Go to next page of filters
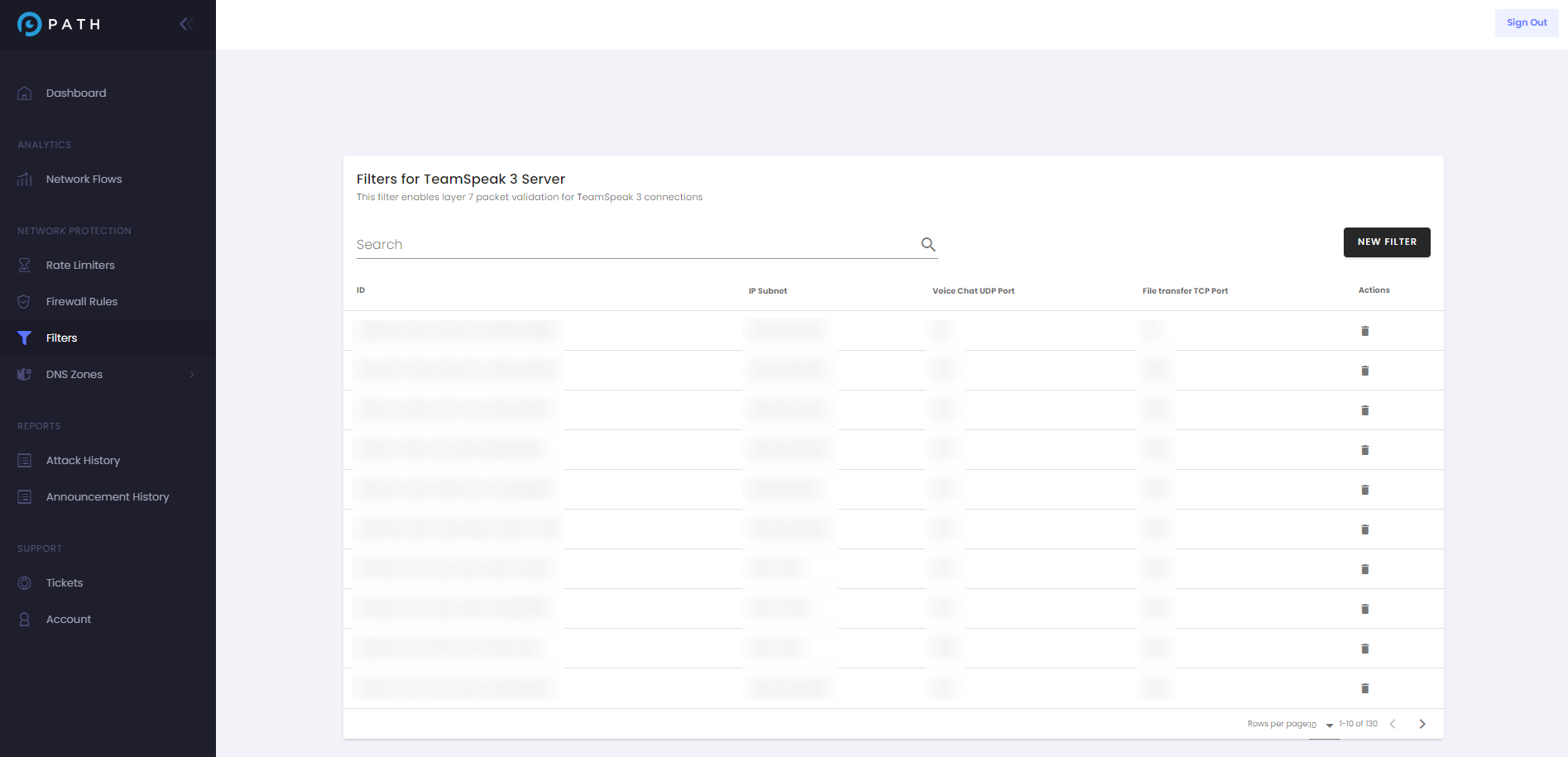 click(1422, 724)
